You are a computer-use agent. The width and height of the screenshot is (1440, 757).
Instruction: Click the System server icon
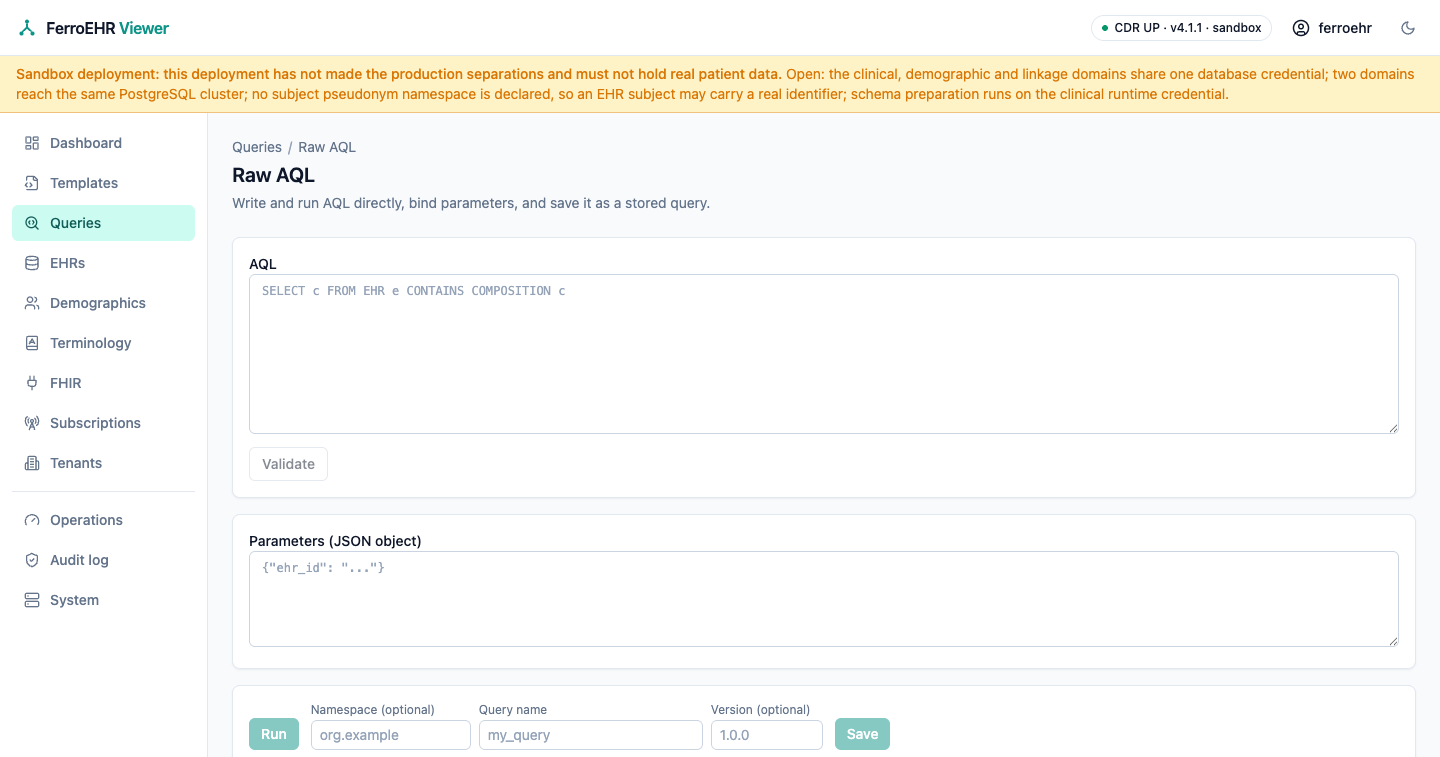pos(32,600)
